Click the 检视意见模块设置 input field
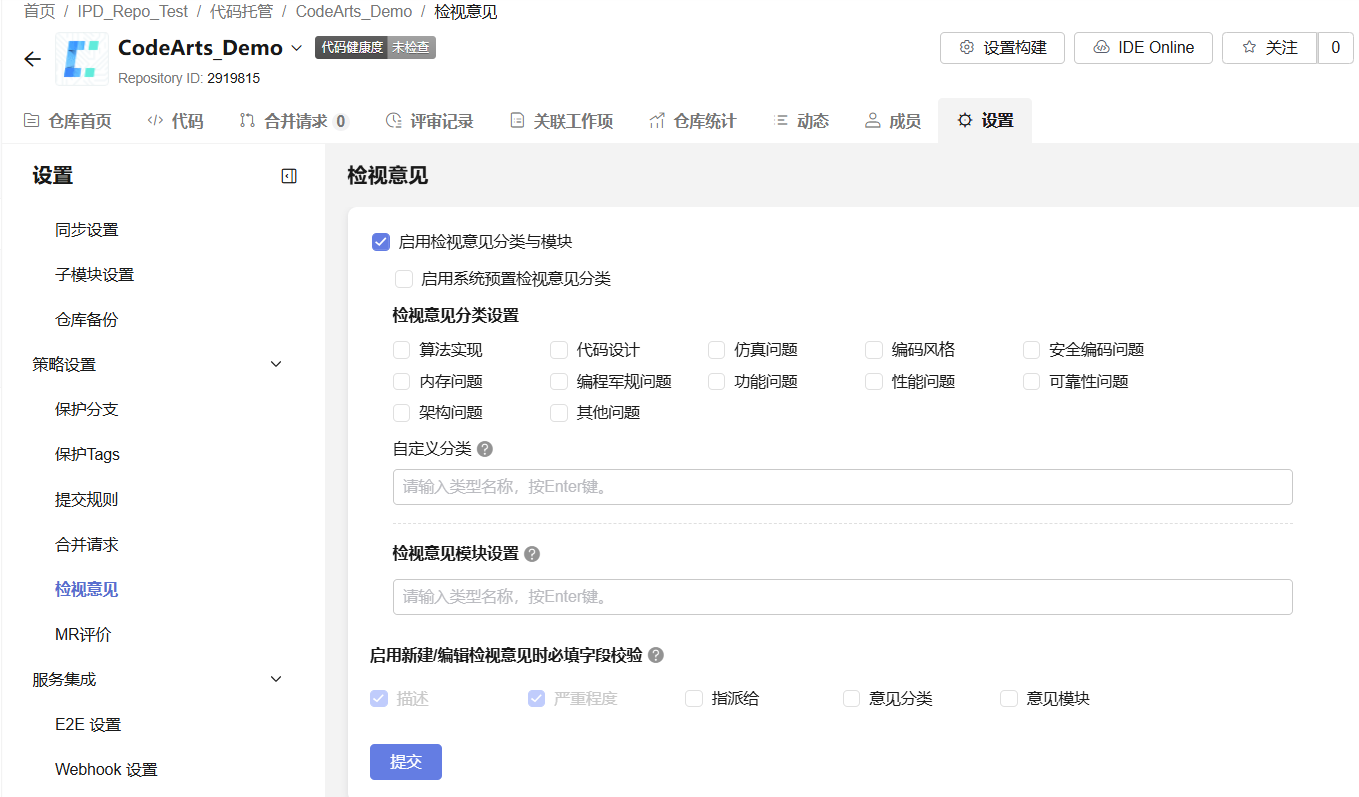The width and height of the screenshot is (1359, 797). click(x=842, y=597)
